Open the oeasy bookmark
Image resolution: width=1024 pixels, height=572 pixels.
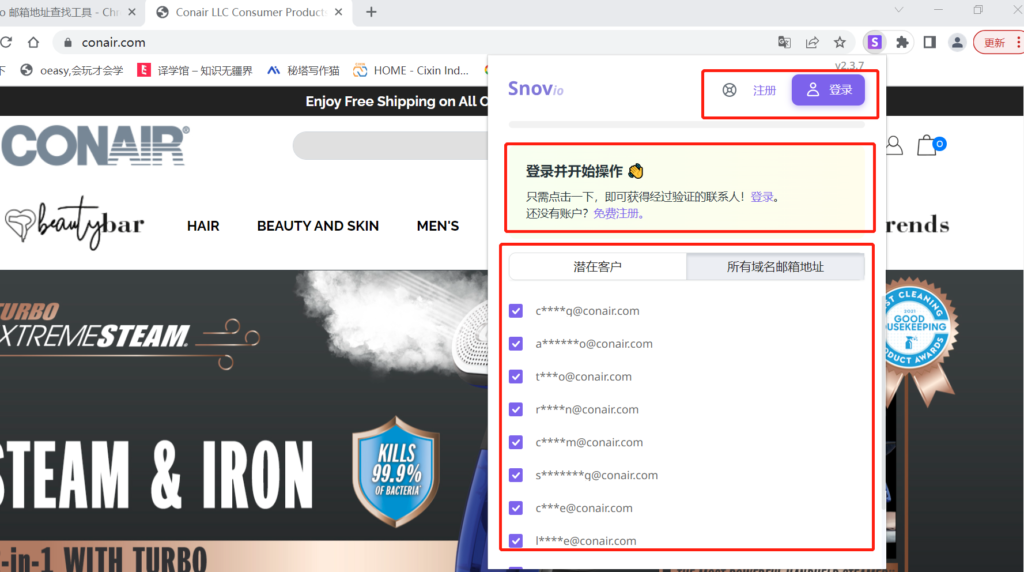point(71,71)
